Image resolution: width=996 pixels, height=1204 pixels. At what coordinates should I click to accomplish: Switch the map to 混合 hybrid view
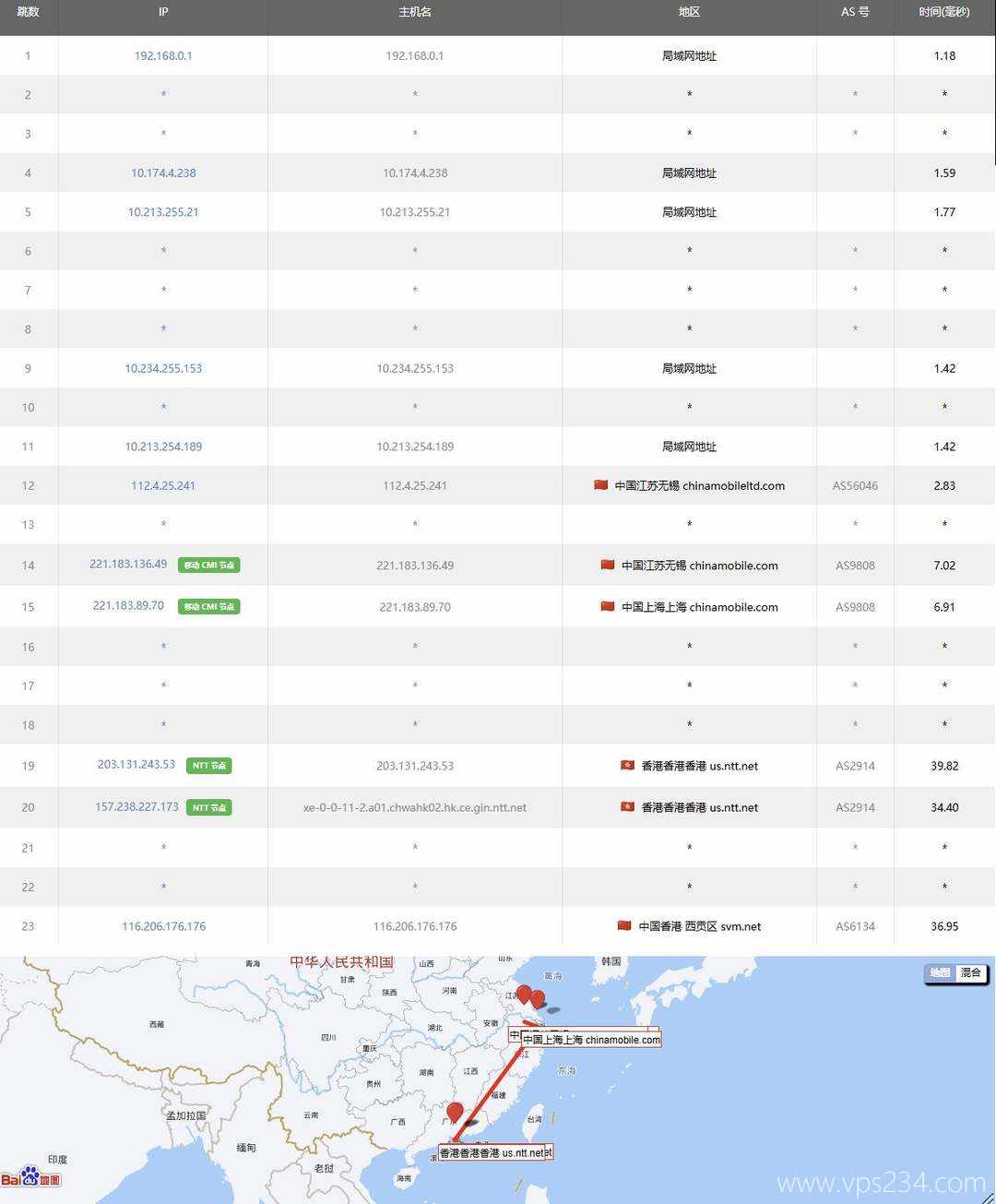970,972
